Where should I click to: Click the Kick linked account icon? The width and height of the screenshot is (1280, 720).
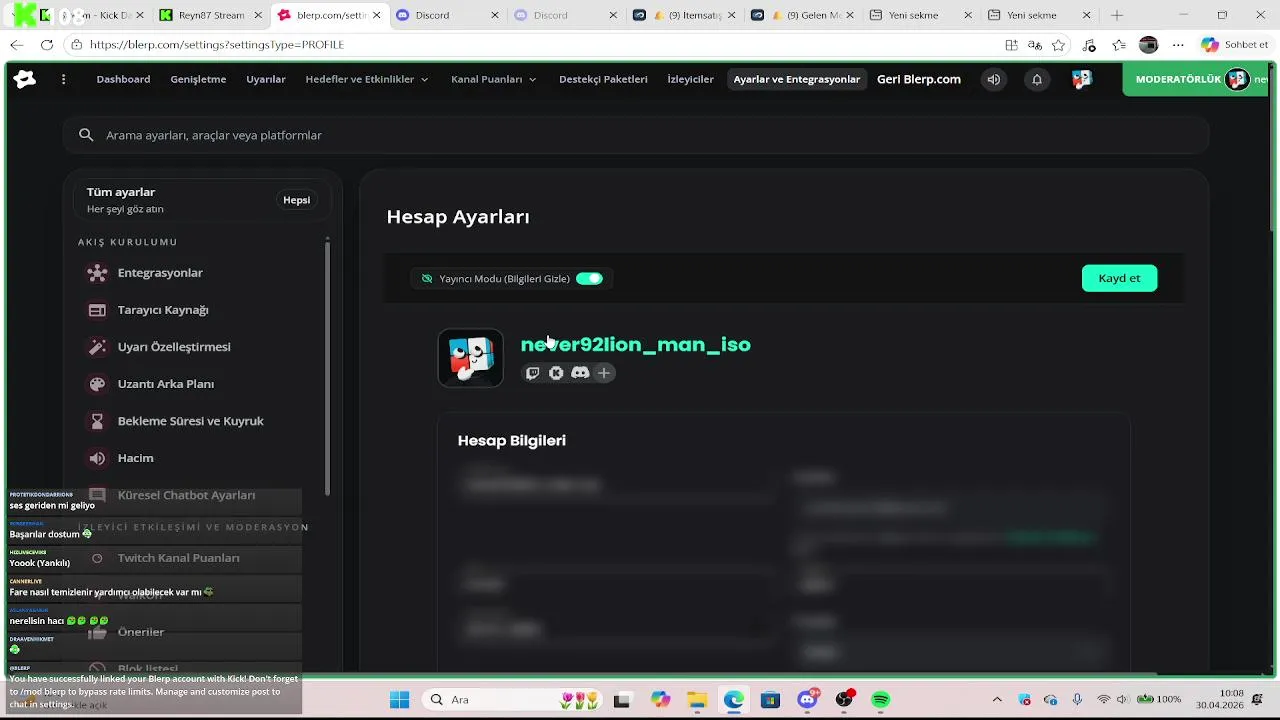pos(556,373)
